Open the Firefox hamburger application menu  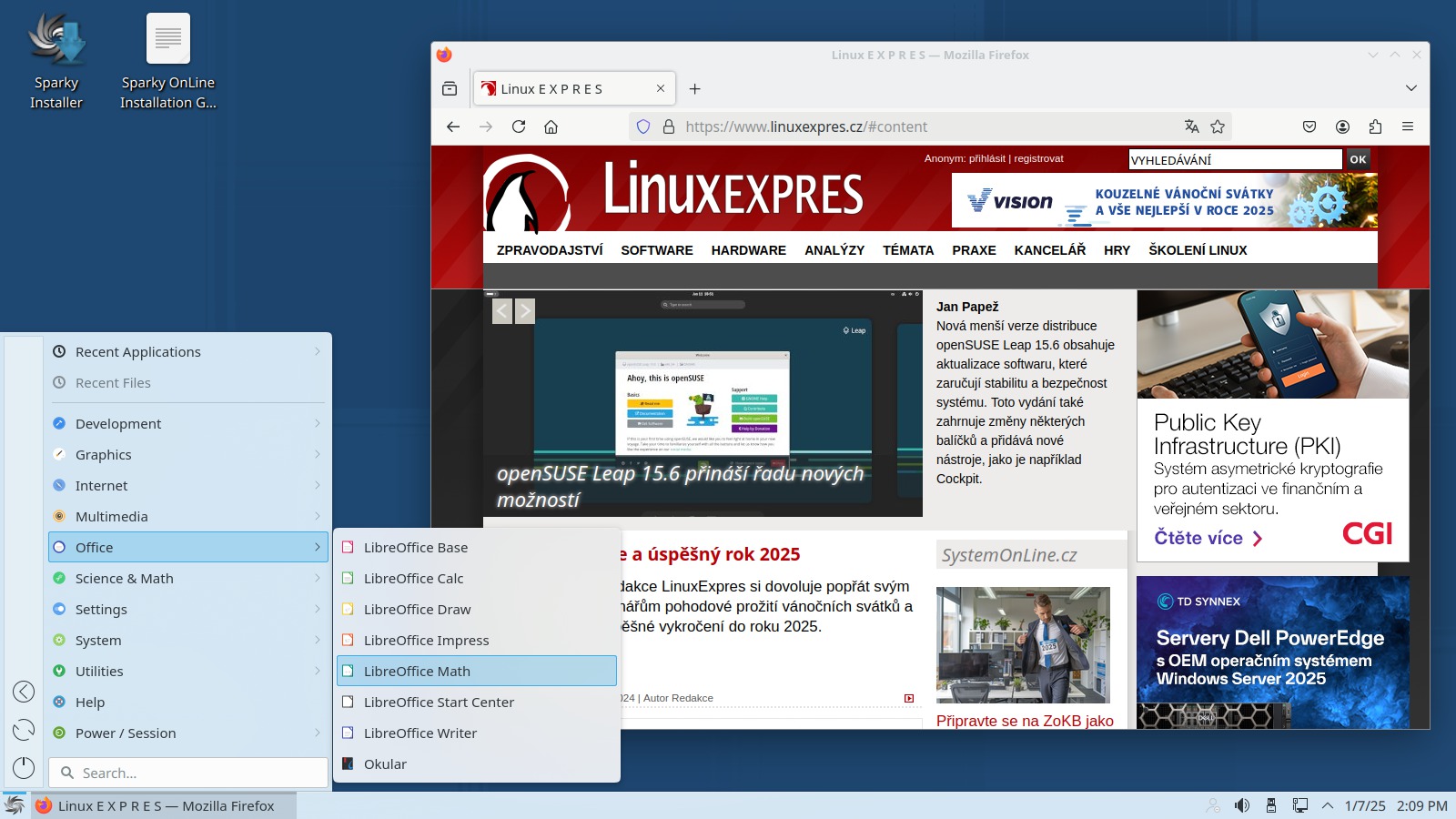coord(1408,126)
